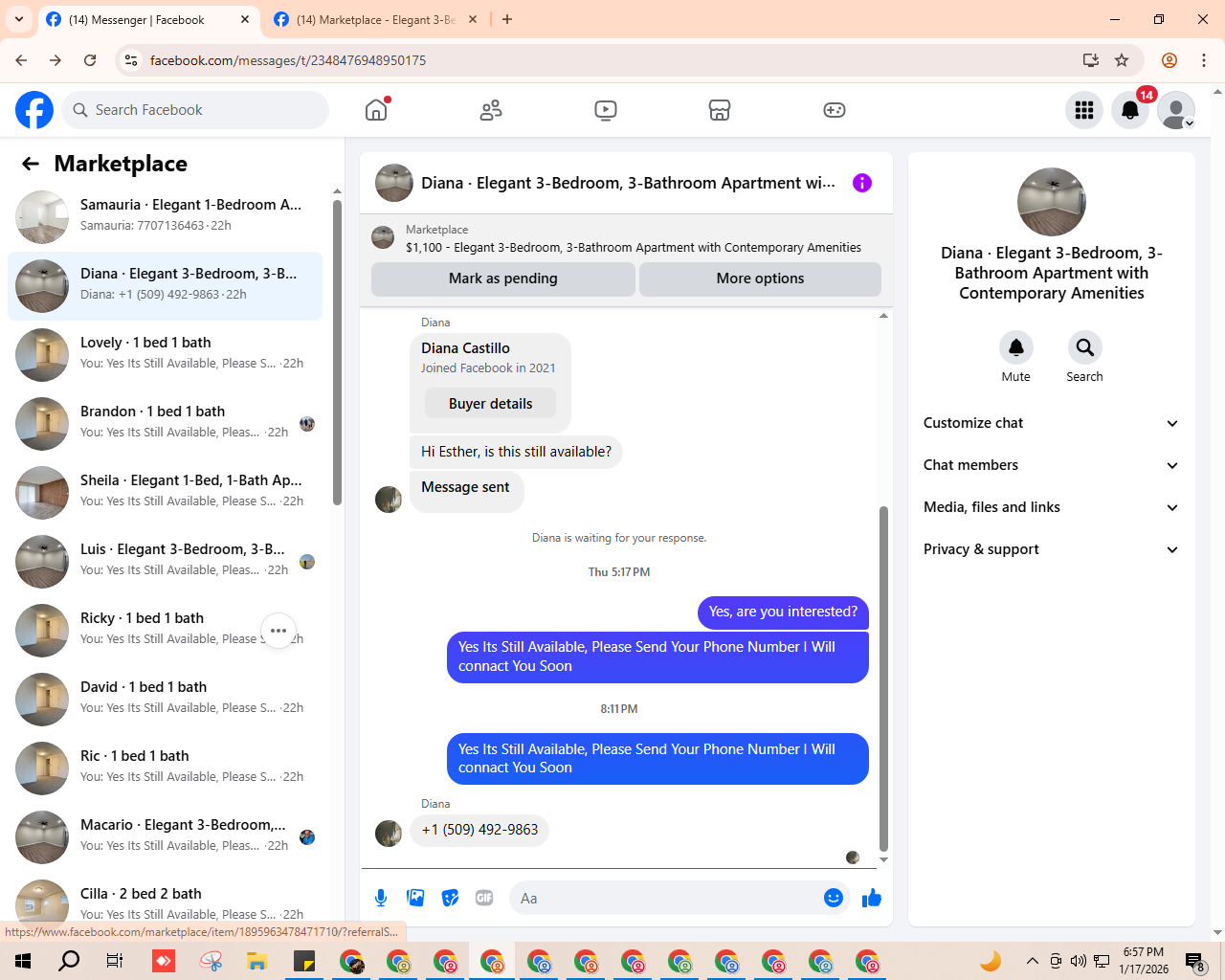Viewport: 1225px width, 980px height.
Task: Open Notifications bell with 14 badge
Action: [1130, 110]
